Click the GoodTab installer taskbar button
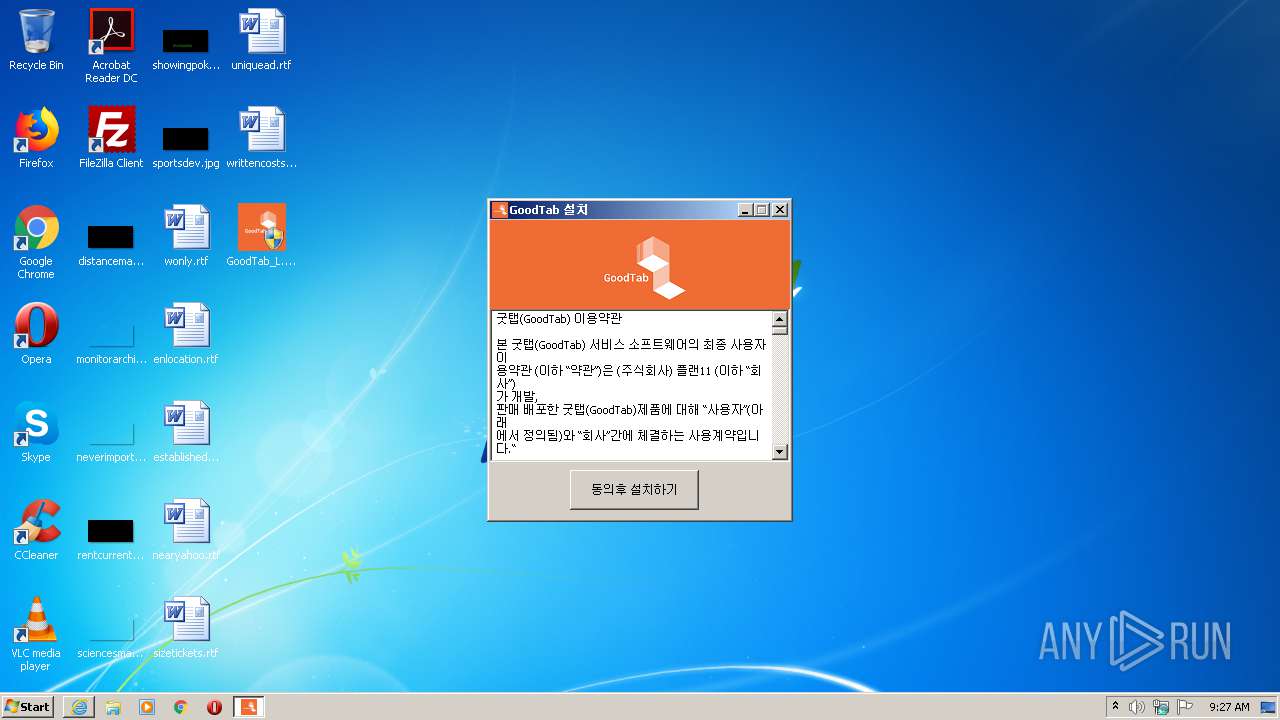 tap(249, 707)
